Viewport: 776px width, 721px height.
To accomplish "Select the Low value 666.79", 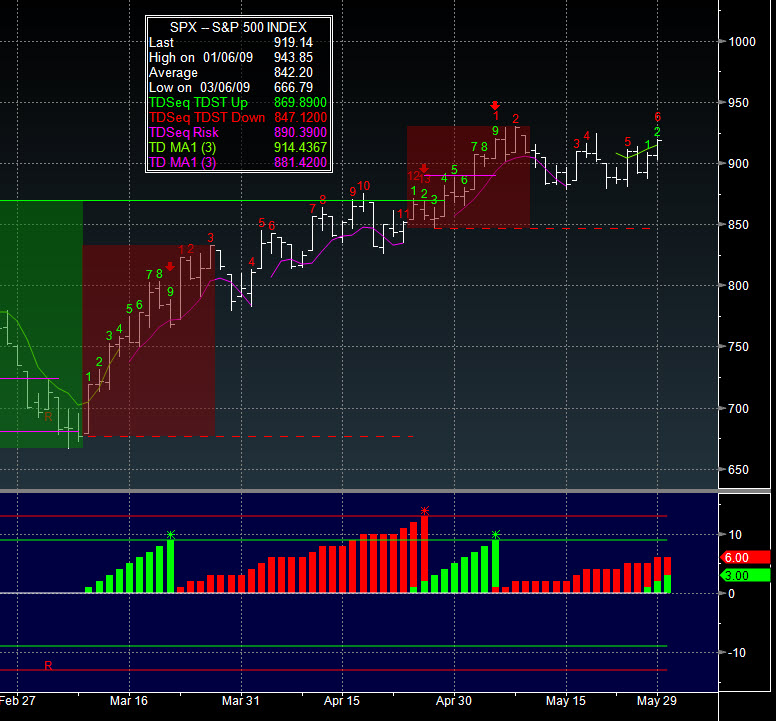I will [x=293, y=88].
